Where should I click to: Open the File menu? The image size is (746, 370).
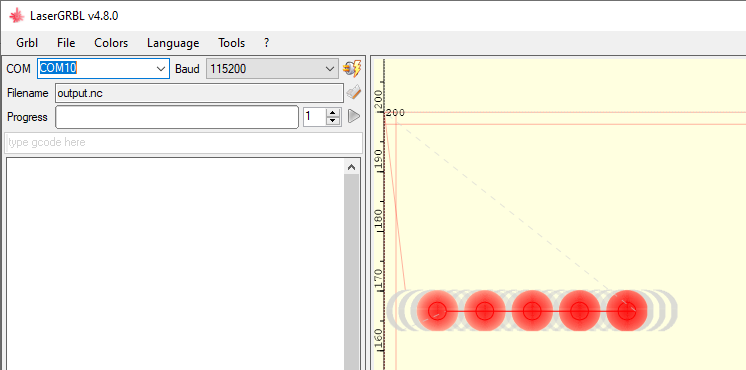66,43
